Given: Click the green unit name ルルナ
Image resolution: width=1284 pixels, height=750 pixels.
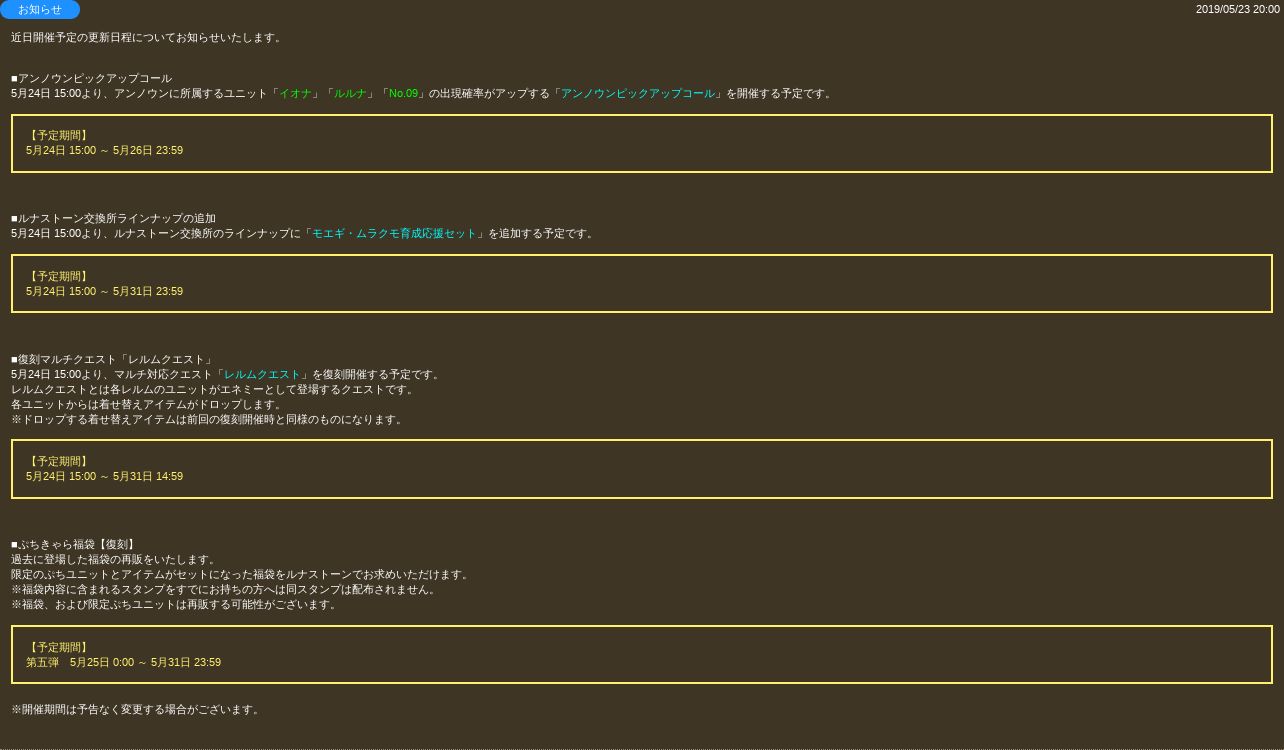Looking at the screenshot, I should [x=350, y=94].
